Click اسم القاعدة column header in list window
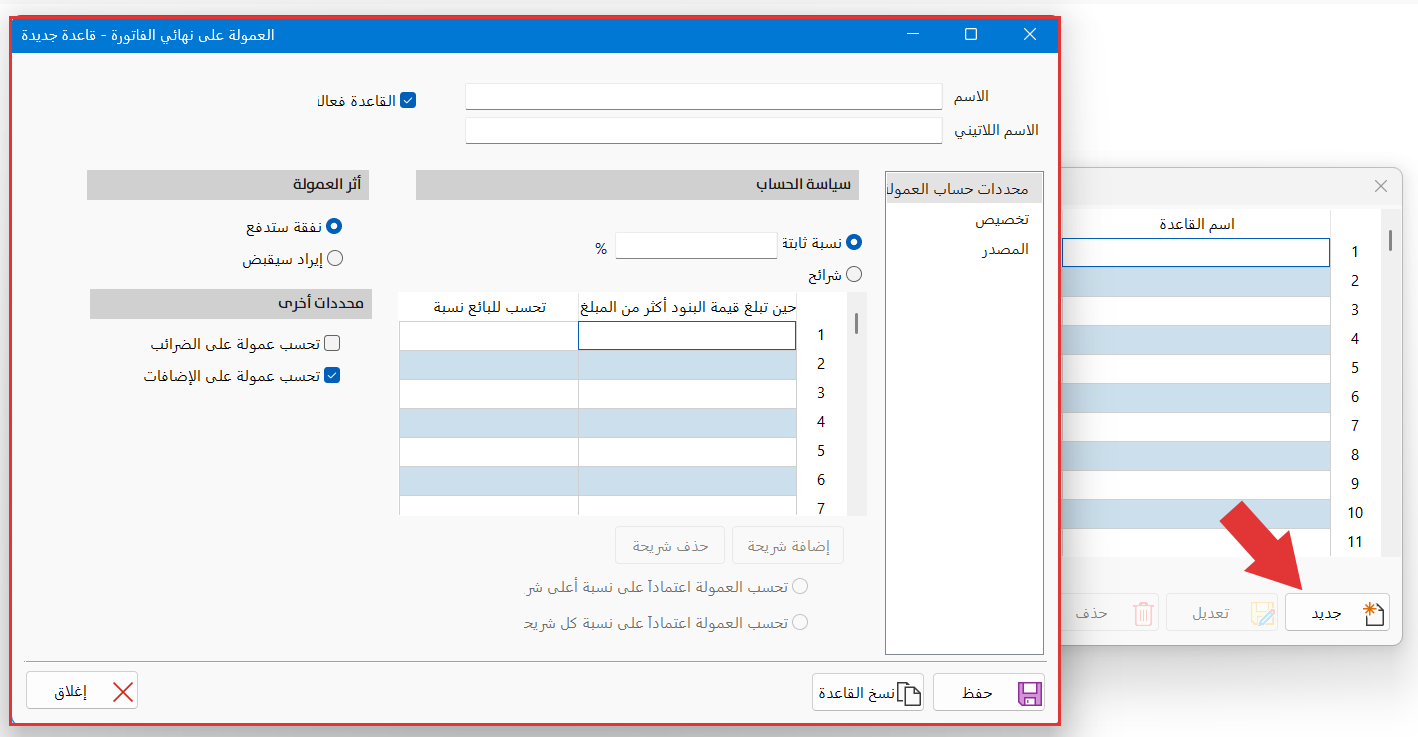 pos(1197,224)
